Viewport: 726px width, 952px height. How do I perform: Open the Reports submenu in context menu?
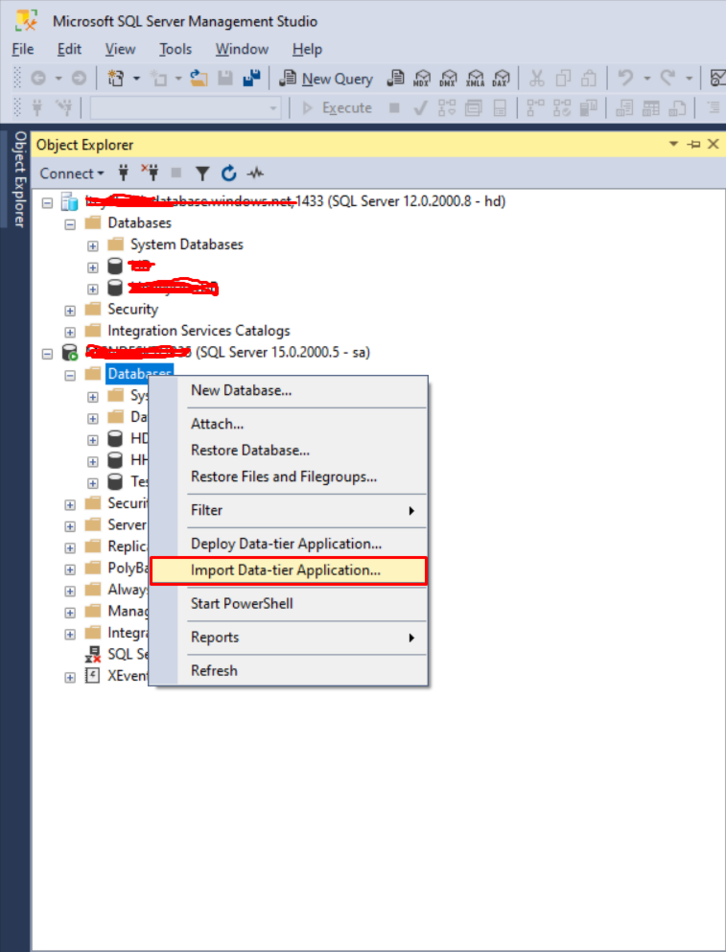[289, 638]
